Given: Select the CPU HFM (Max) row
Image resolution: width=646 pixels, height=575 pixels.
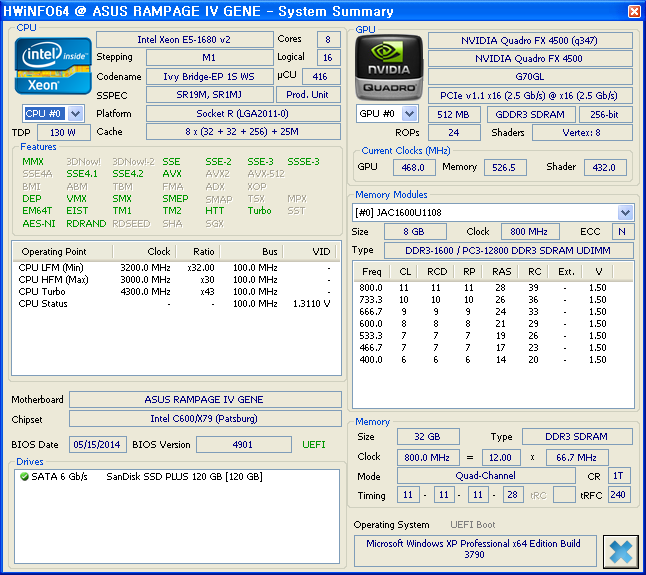Looking at the screenshot, I should [x=175, y=280].
